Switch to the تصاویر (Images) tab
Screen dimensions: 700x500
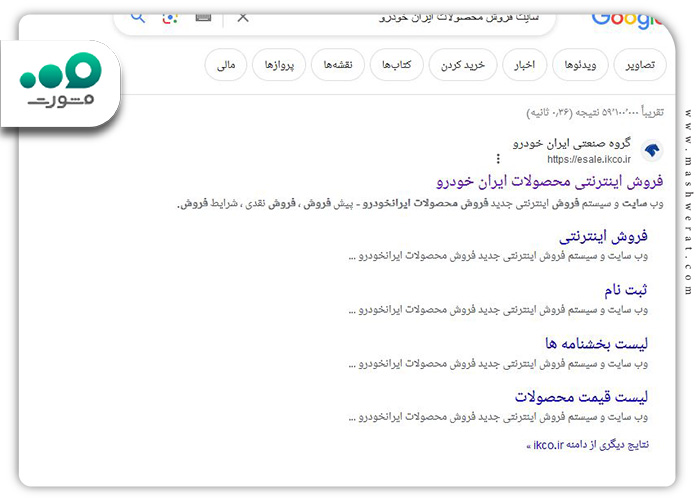click(x=640, y=65)
